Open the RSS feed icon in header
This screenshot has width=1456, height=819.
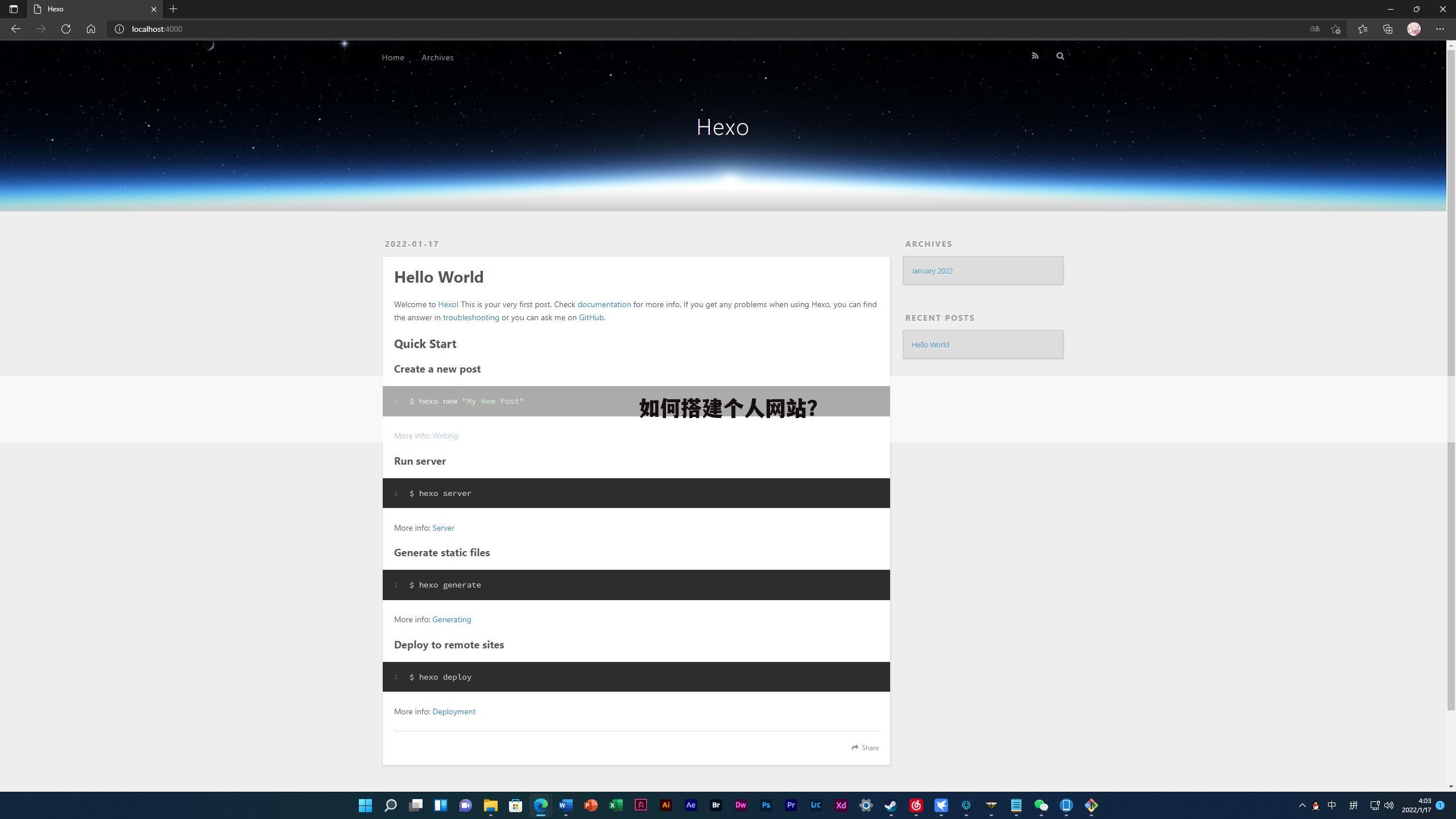[1035, 56]
